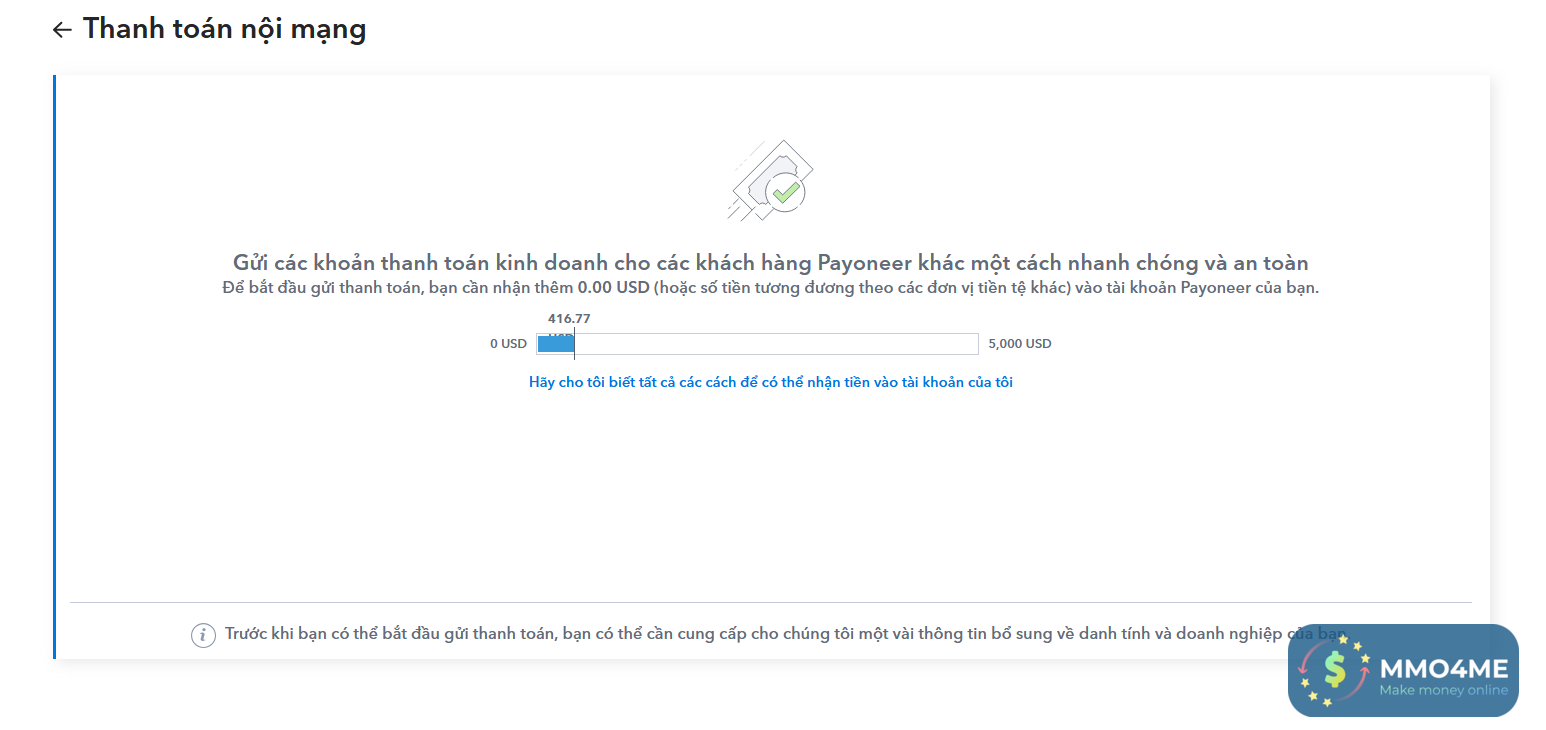Image resolution: width=1546 pixels, height=730 pixels.
Task: Click the USD received progress bar
Action: tap(757, 344)
